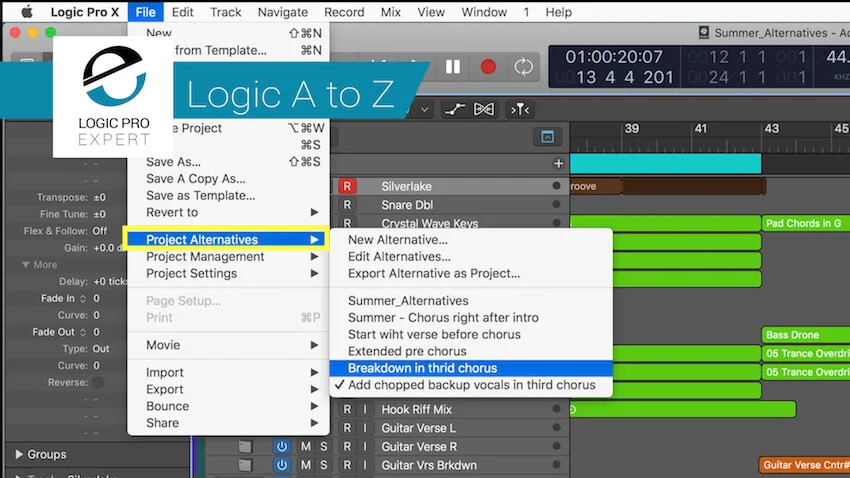The height and width of the screenshot is (478, 850).
Task: Open the Project Settings submenu
Action: coord(228,273)
